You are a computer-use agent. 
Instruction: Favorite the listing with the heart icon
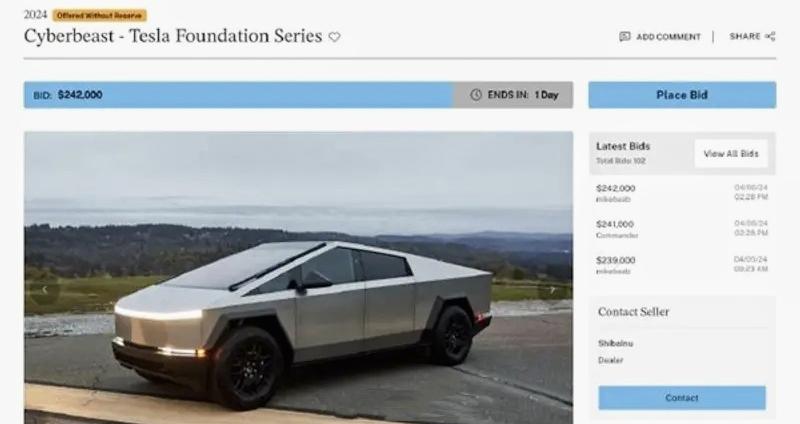click(x=334, y=37)
